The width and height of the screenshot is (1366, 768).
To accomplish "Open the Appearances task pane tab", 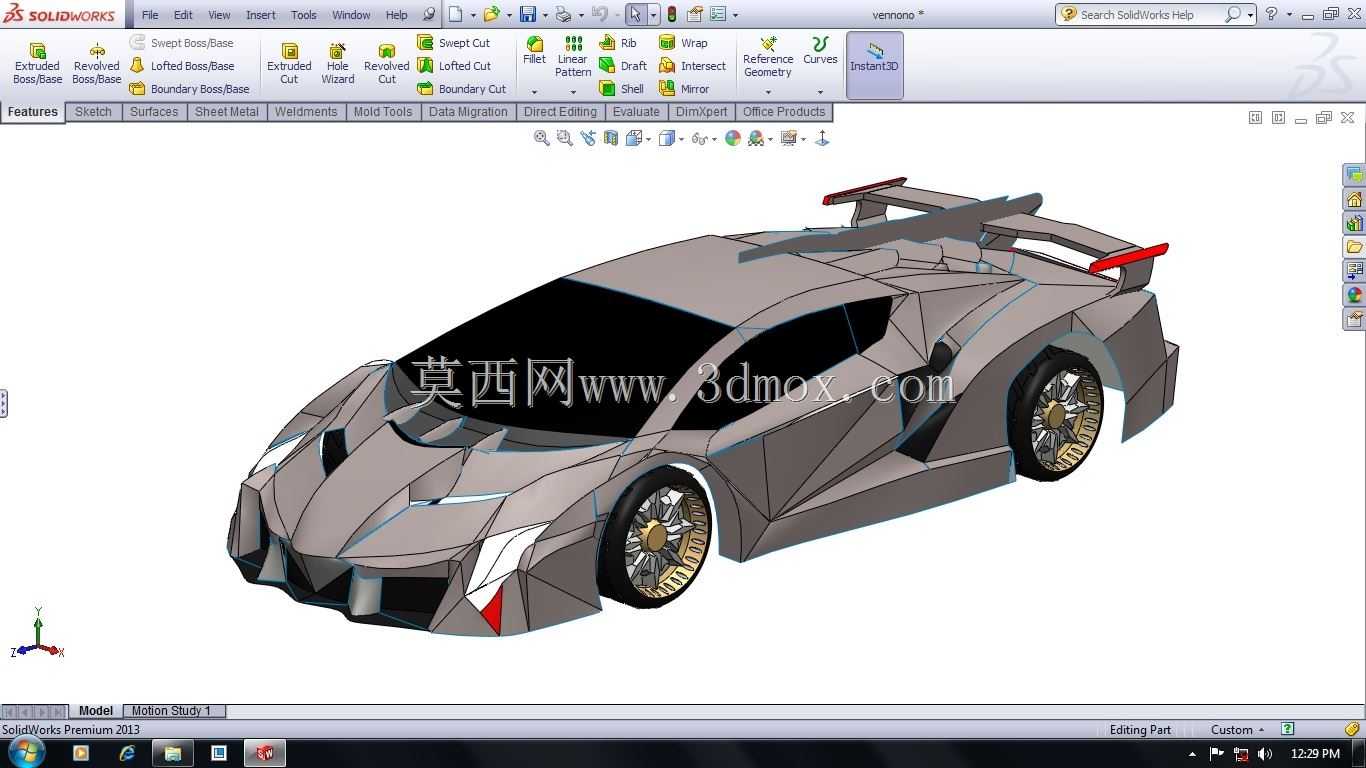I will 1354,295.
